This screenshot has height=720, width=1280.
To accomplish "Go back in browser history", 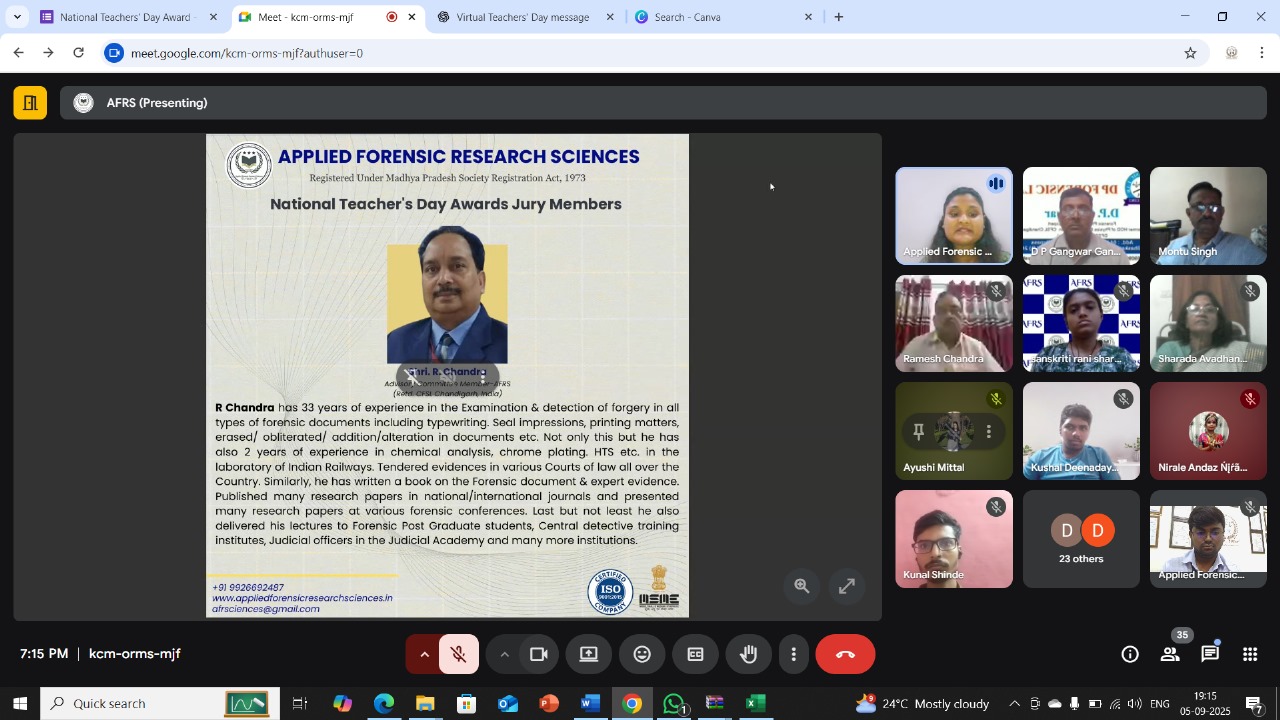I will coord(18,53).
